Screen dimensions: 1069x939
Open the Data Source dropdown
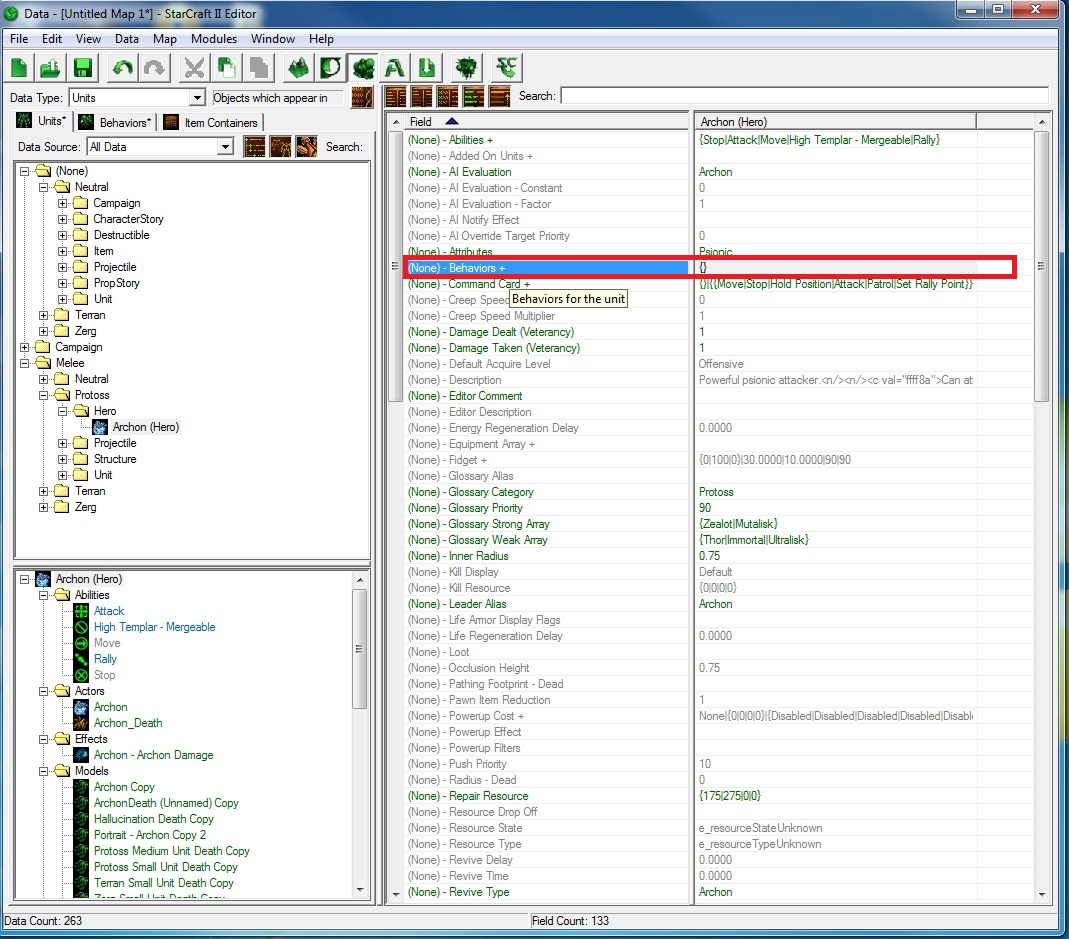225,147
